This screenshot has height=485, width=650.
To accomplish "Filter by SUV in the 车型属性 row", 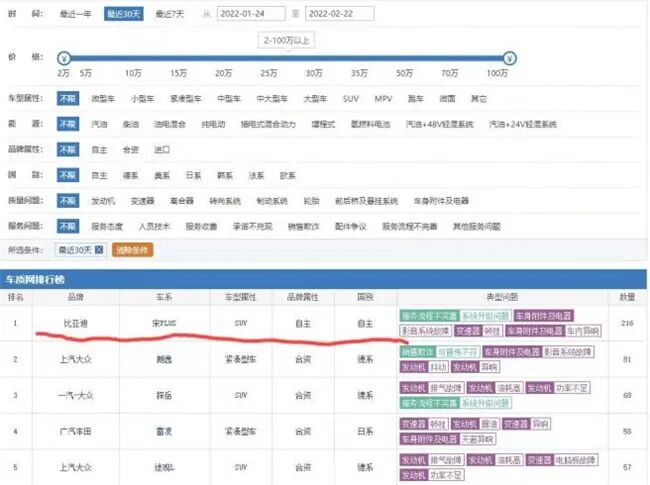I will [351, 99].
